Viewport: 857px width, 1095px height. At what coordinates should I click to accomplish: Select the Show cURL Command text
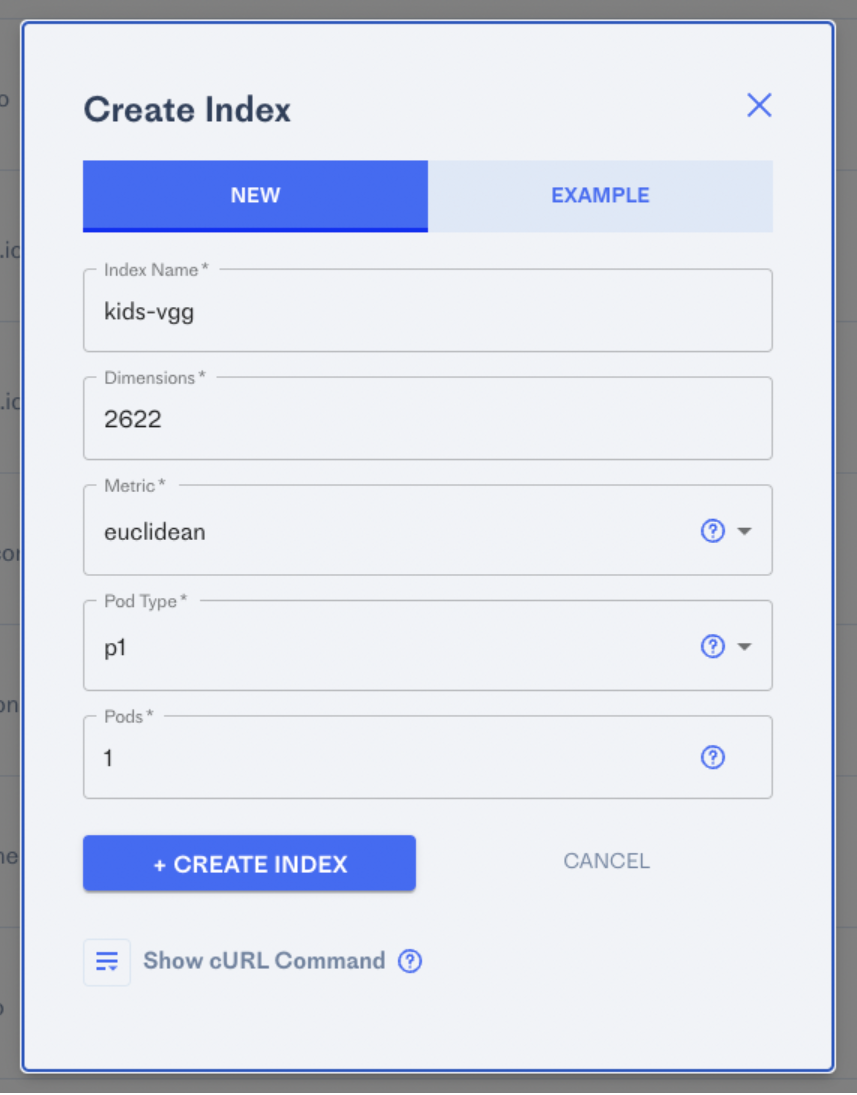tap(264, 961)
